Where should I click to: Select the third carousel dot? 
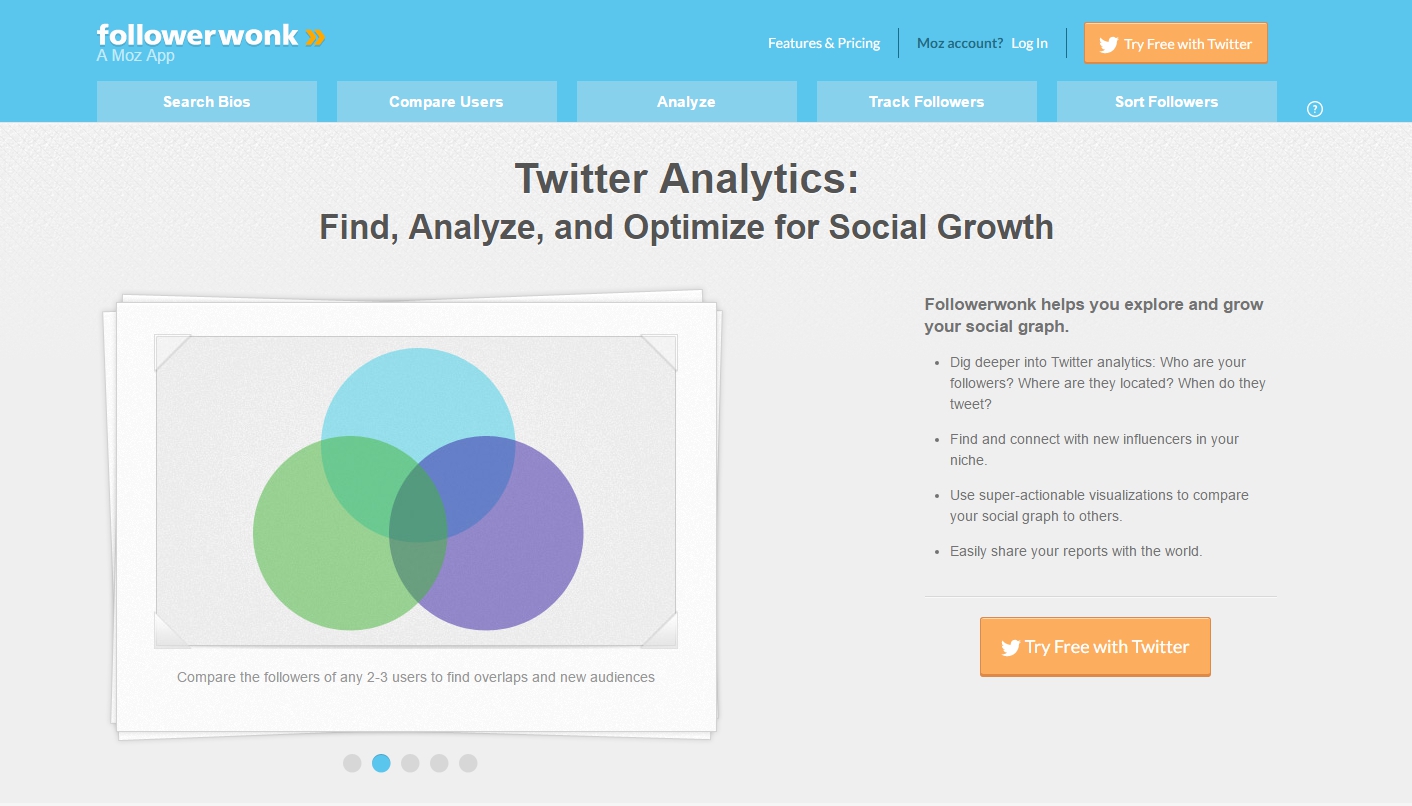(410, 763)
